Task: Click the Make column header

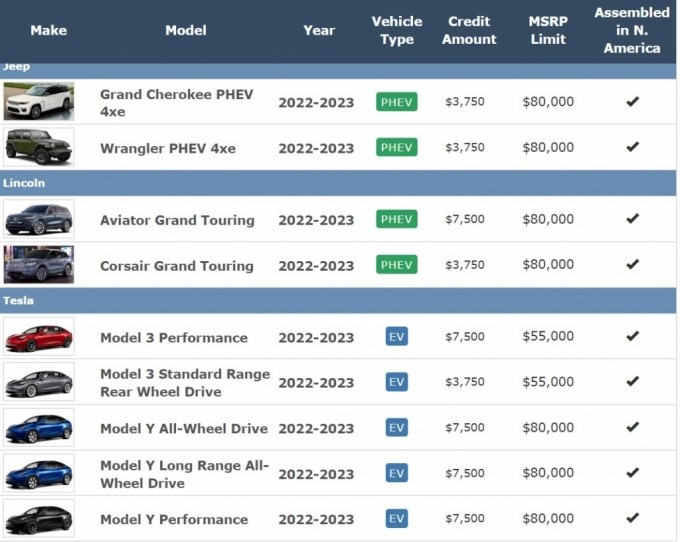Action: [49, 30]
